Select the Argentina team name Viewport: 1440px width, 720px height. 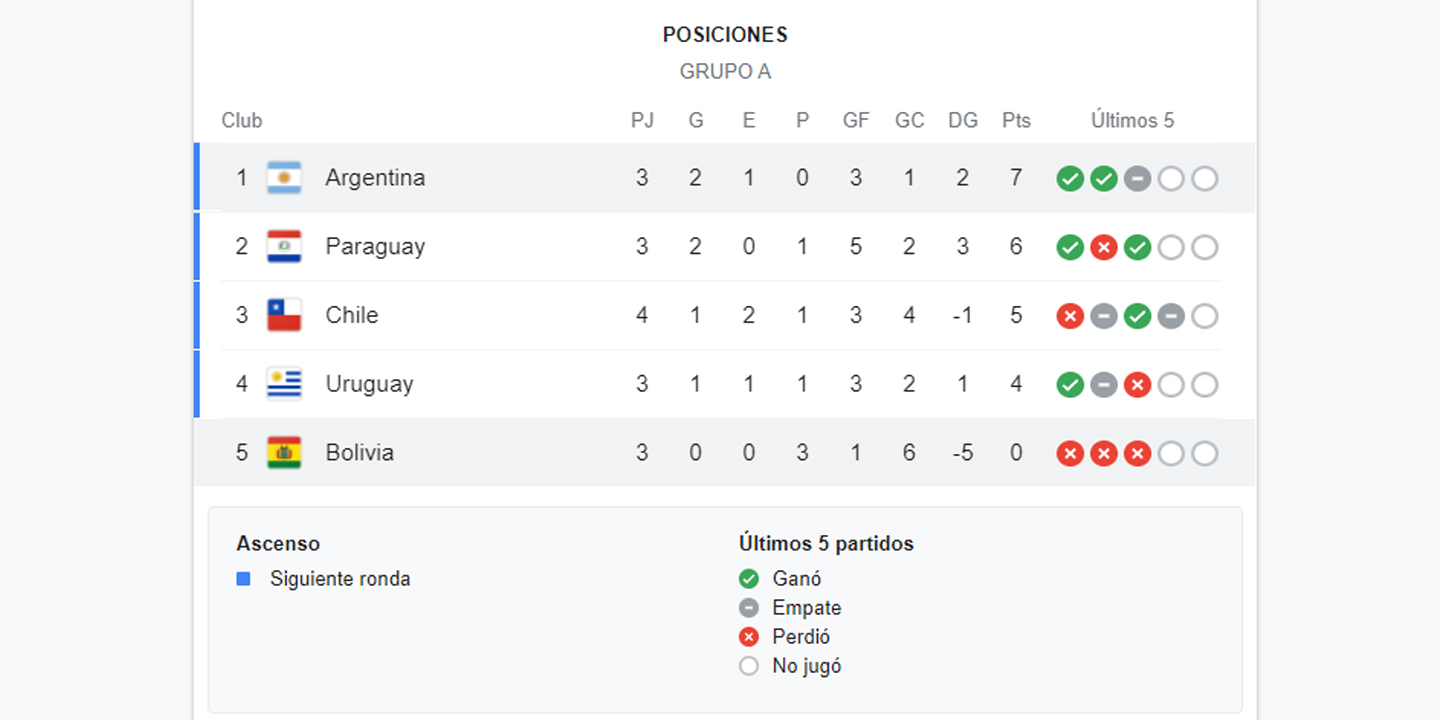click(x=375, y=178)
